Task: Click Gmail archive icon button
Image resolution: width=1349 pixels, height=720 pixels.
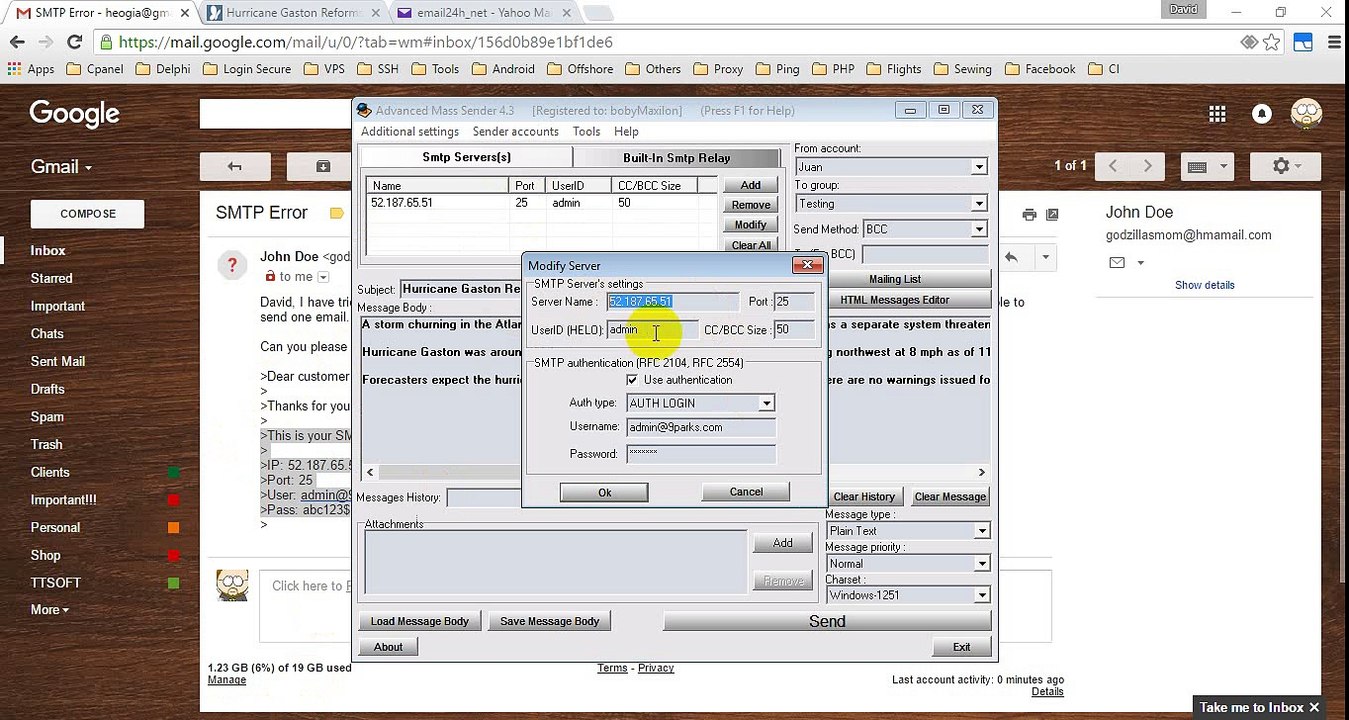Action: [322, 166]
